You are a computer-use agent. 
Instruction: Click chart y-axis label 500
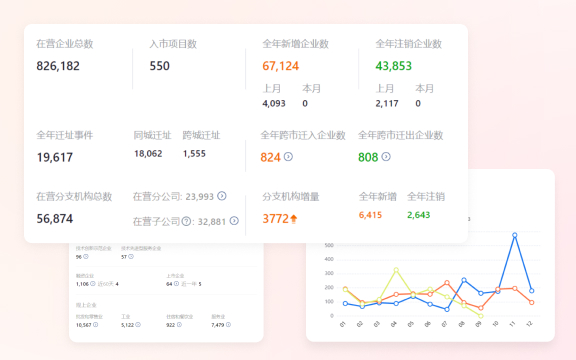329,245
